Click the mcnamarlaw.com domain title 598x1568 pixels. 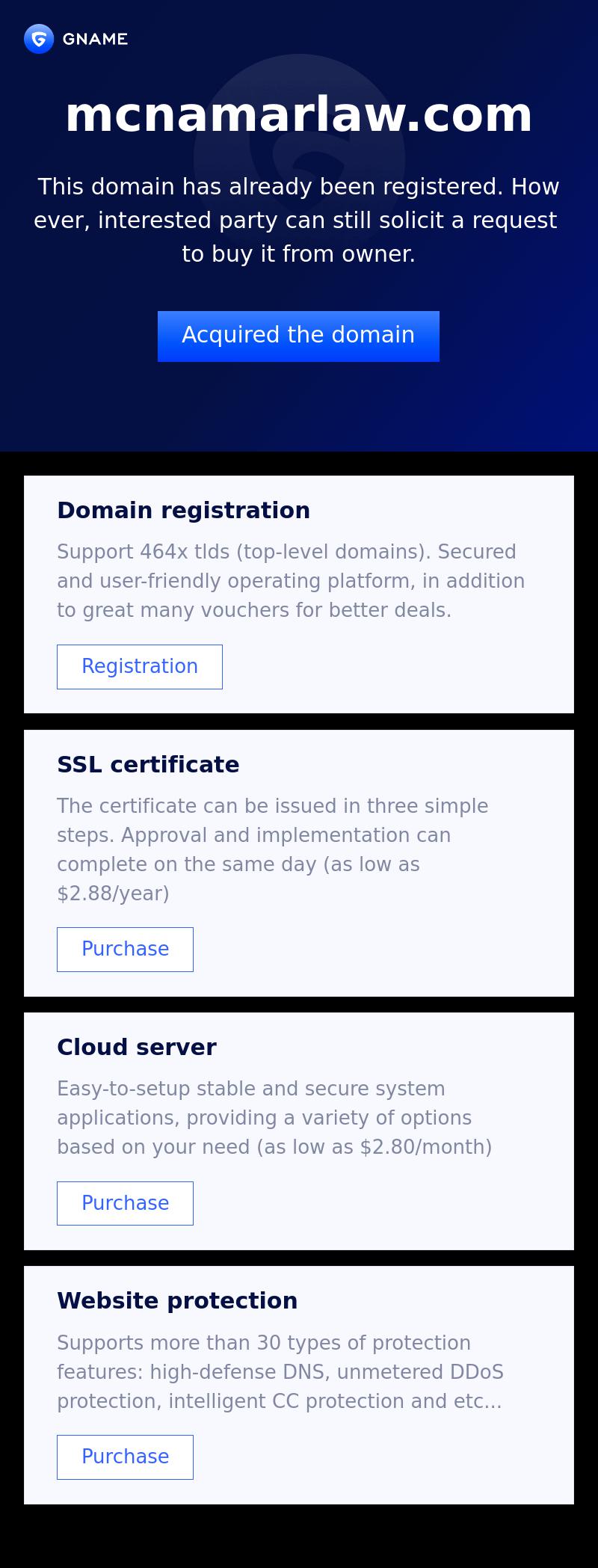(298, 114)
